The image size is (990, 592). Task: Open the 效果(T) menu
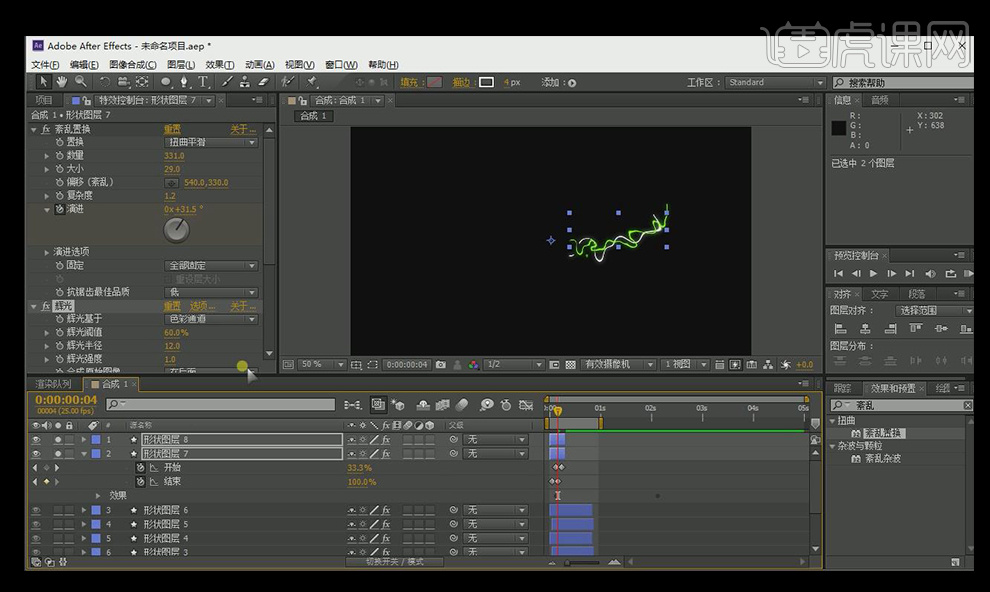pyautogui.click(x=220, y=65)
